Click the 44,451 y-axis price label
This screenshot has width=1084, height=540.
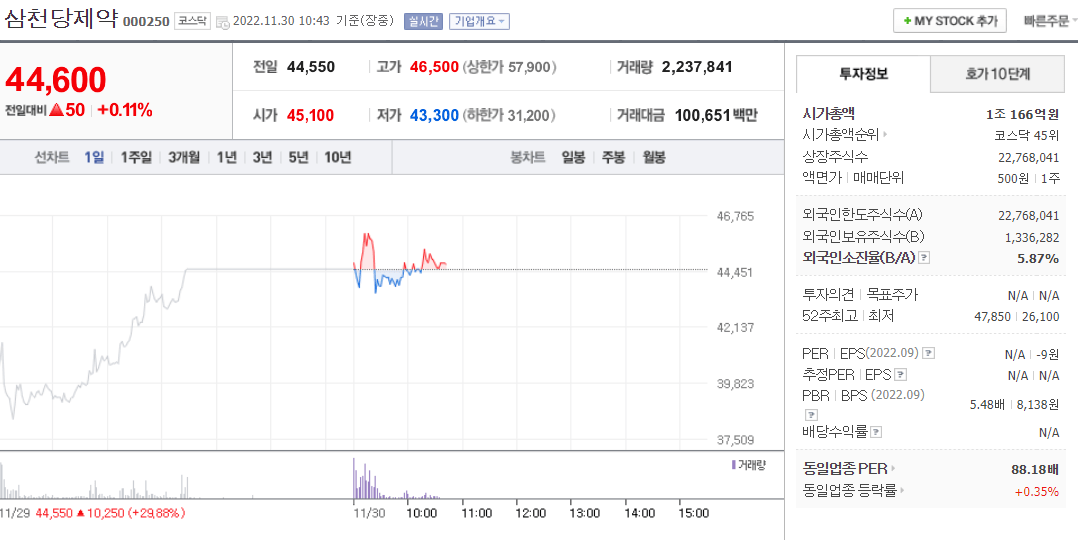pos(735,272)
